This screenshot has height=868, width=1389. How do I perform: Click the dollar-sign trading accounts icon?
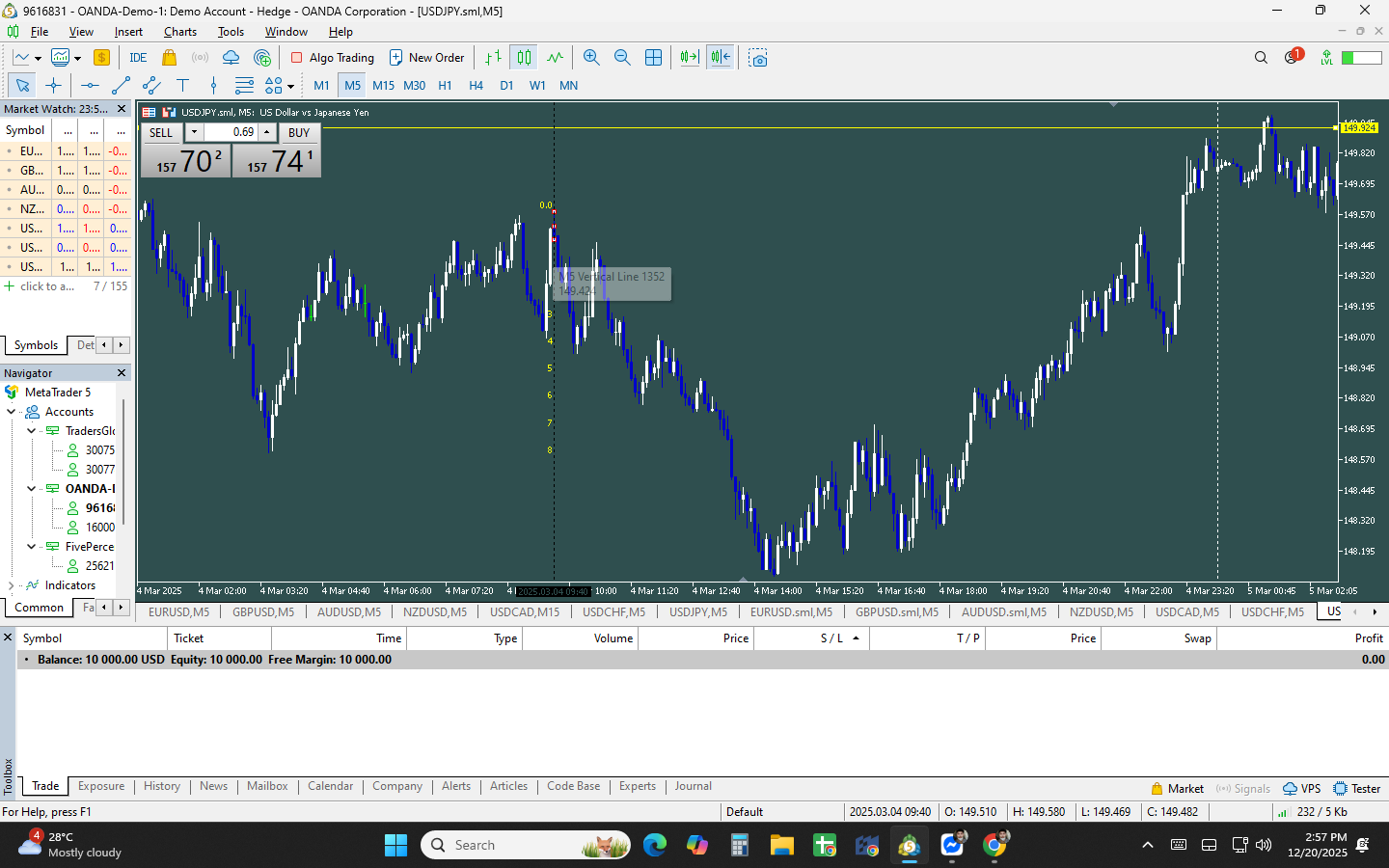(x=101, y=58)
